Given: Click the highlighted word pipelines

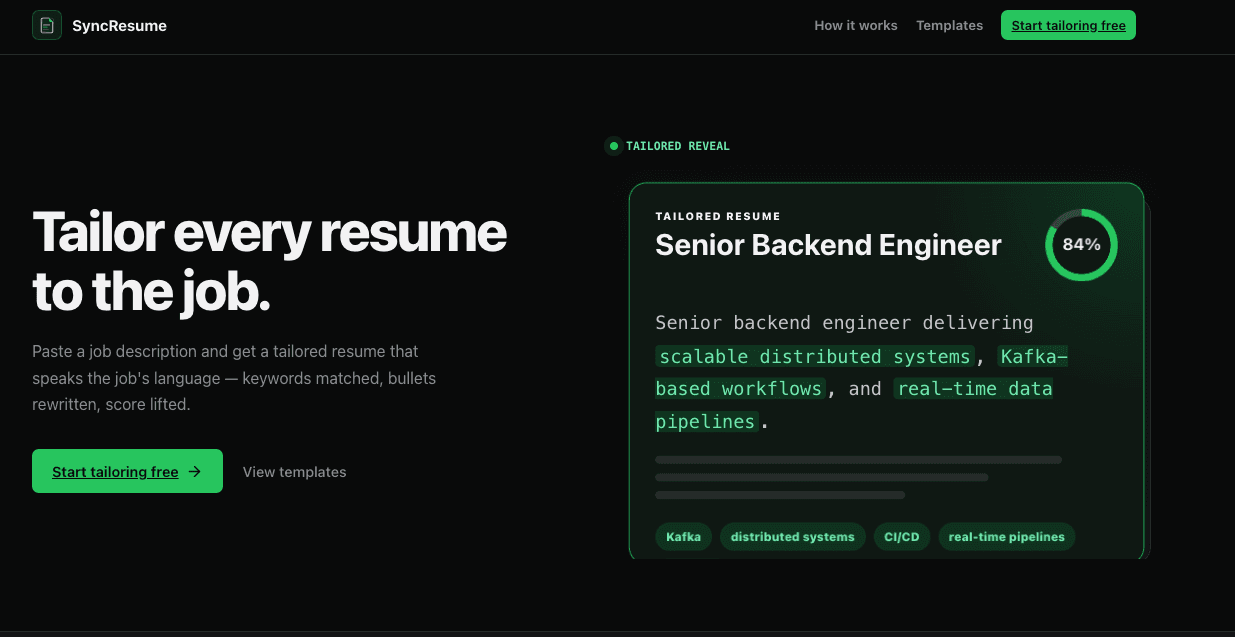Looking at the screenshot, I should point(707,422).
